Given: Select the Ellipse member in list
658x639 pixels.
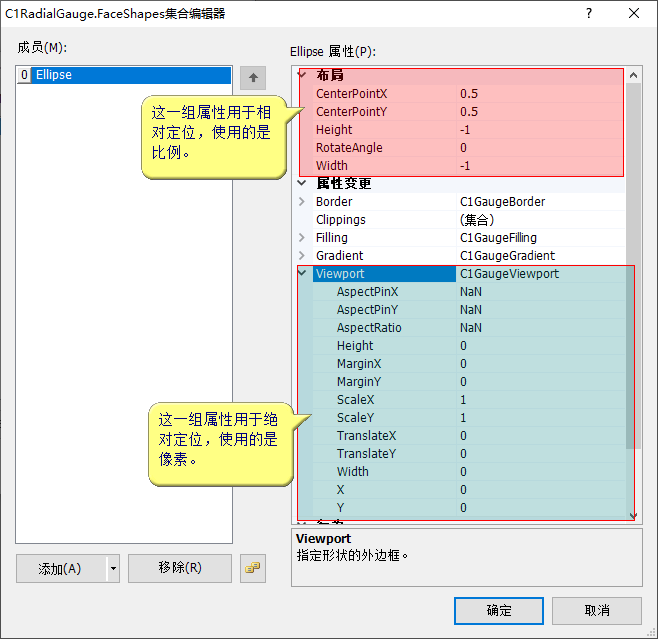Looking at the screenshot, I should [53, 75].
